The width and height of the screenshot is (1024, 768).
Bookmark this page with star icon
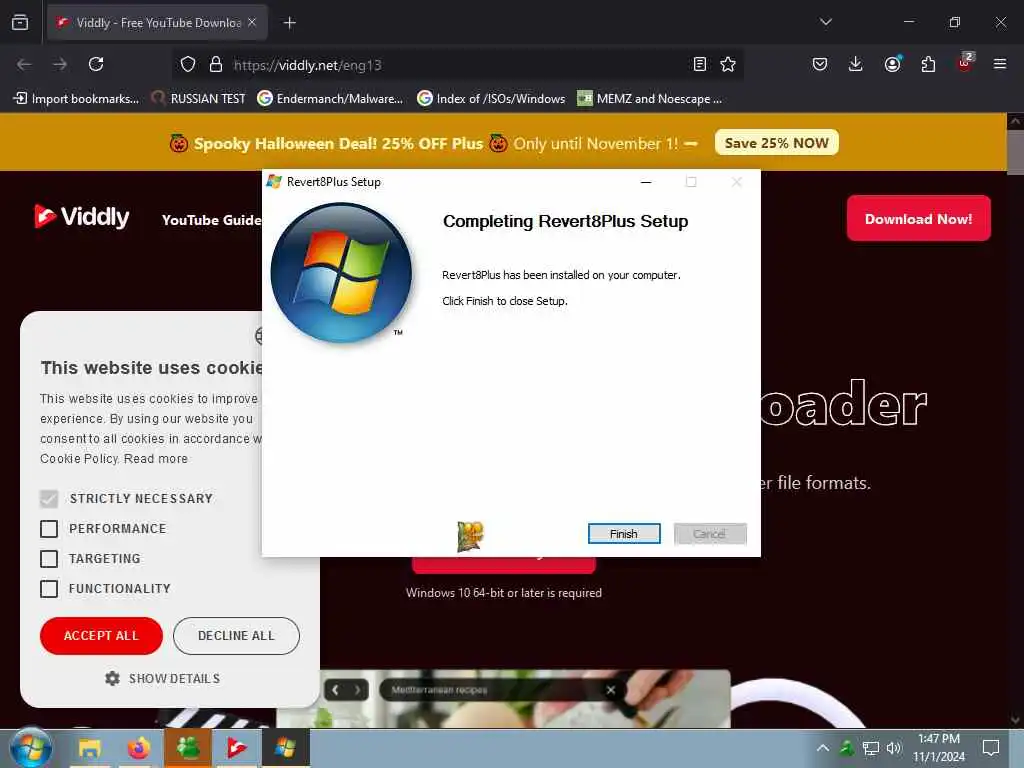pos(728,64)
